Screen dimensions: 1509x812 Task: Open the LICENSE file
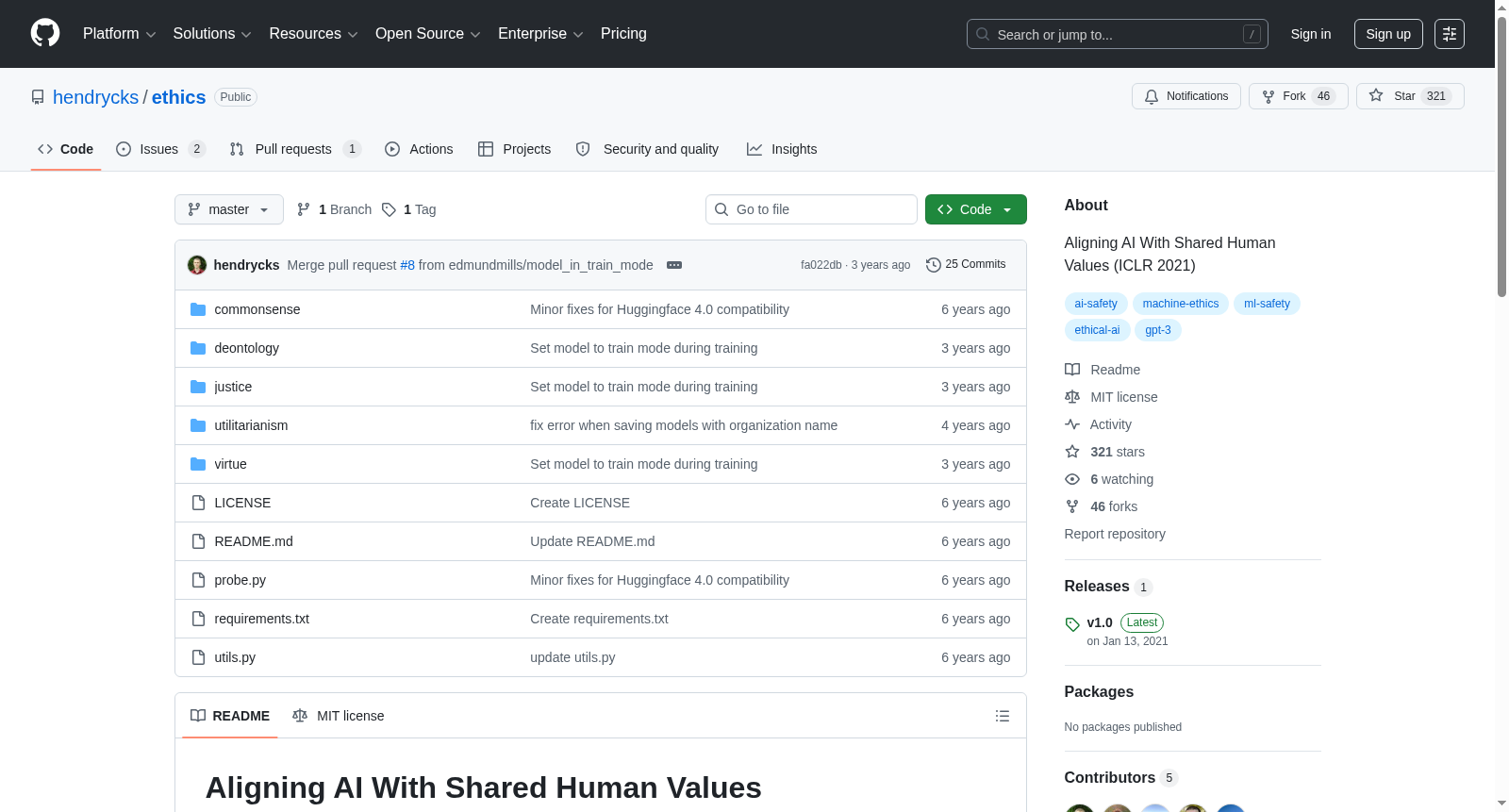tap(242, 503)
